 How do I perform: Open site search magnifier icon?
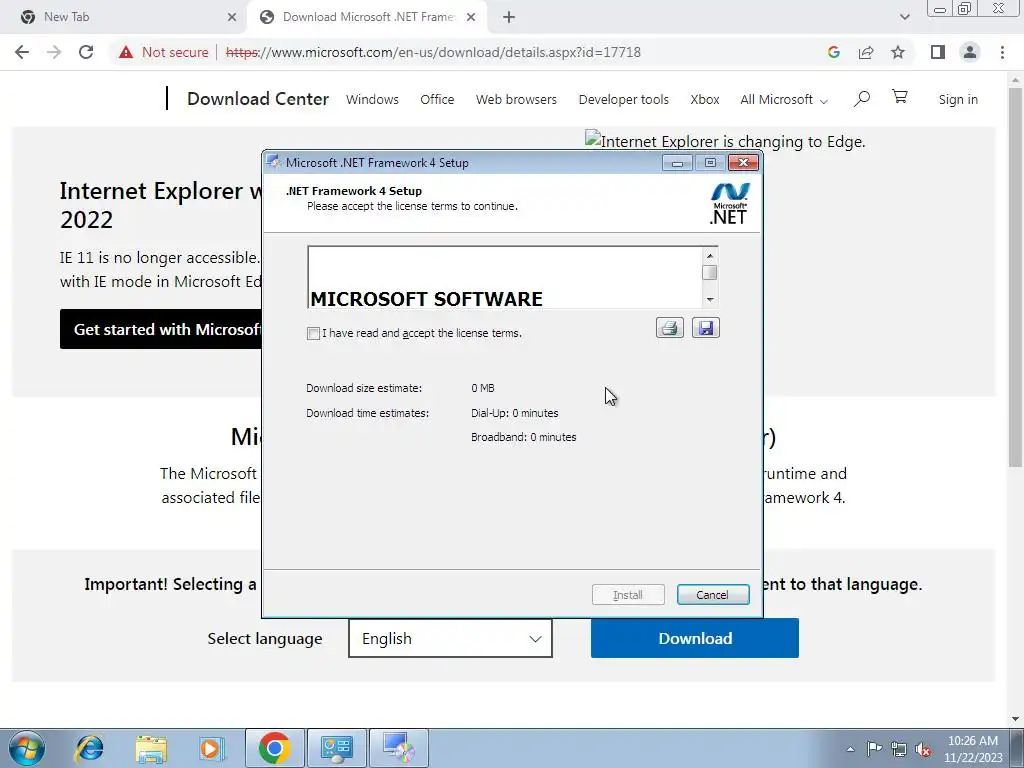pos(862,99)
